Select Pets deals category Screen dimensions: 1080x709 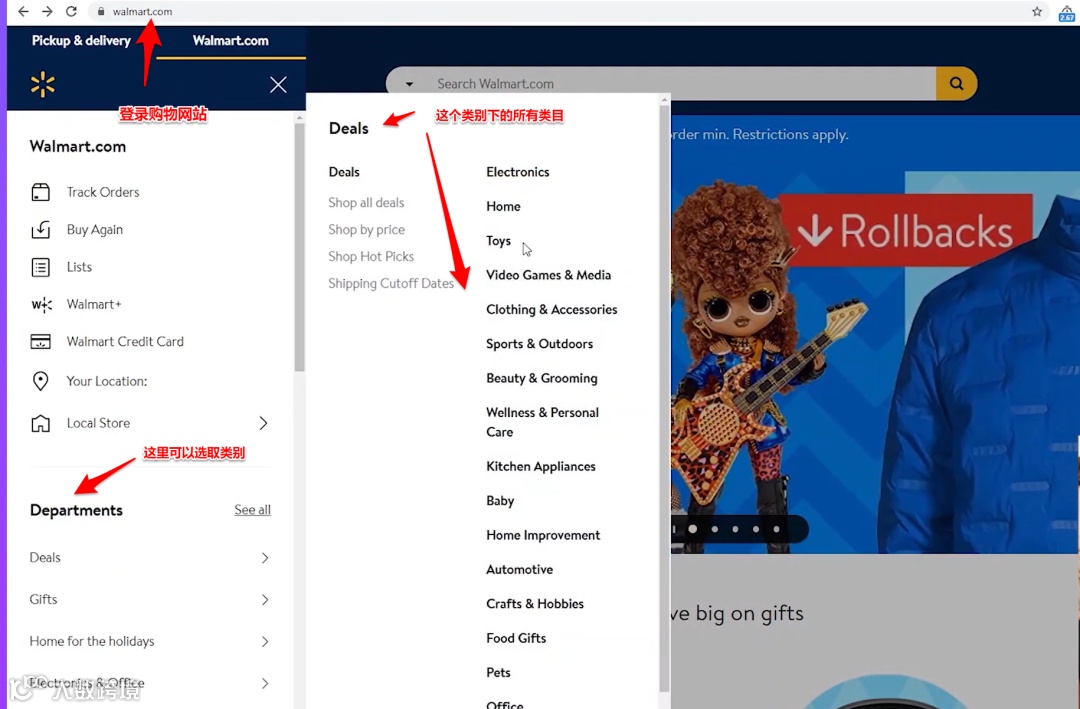pos(498,672)
